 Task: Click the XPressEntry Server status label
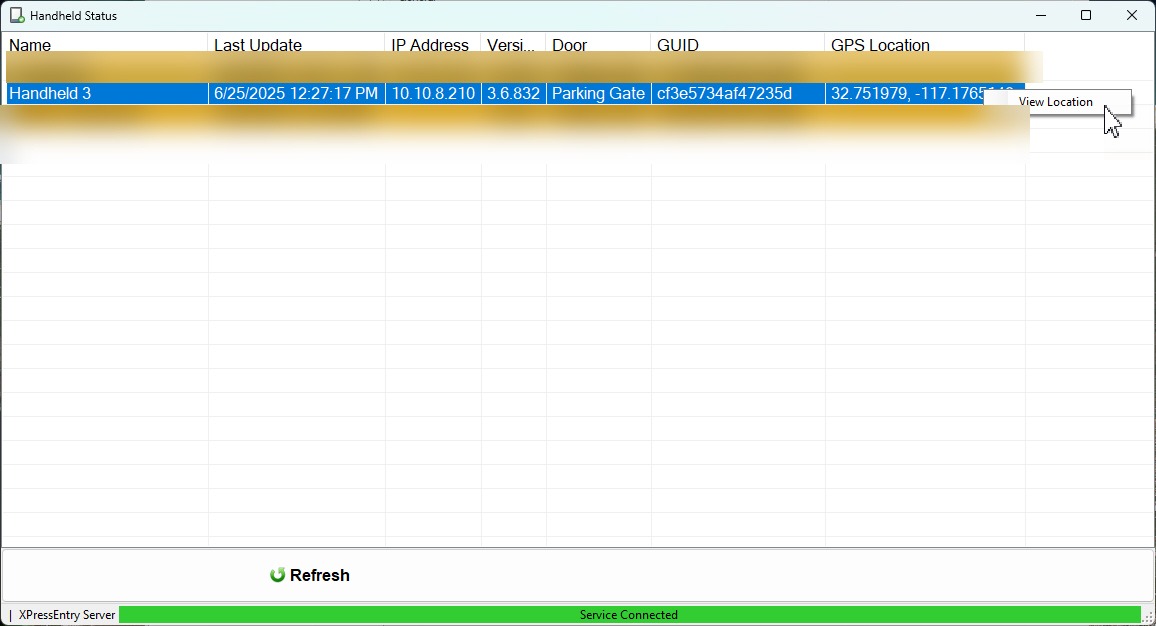(67, 615)
